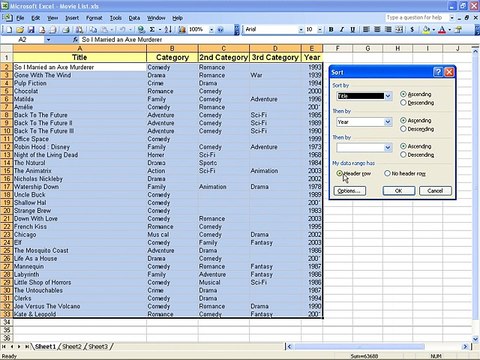
Task: Save the workbook with the floppy icon
Action: click(x=31, y=30)
